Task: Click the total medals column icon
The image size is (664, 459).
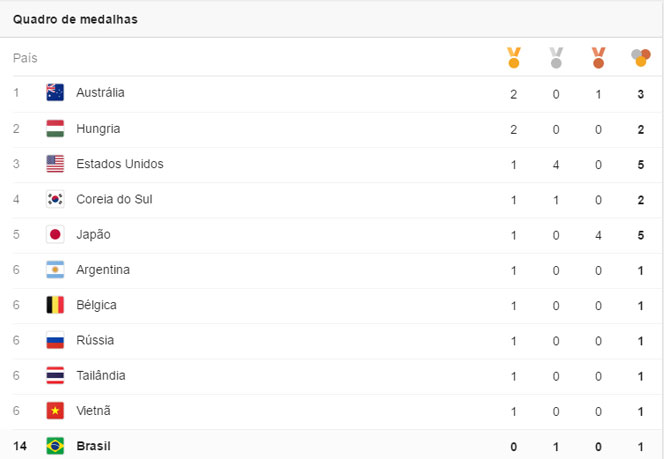Action: tap(640, 58)
